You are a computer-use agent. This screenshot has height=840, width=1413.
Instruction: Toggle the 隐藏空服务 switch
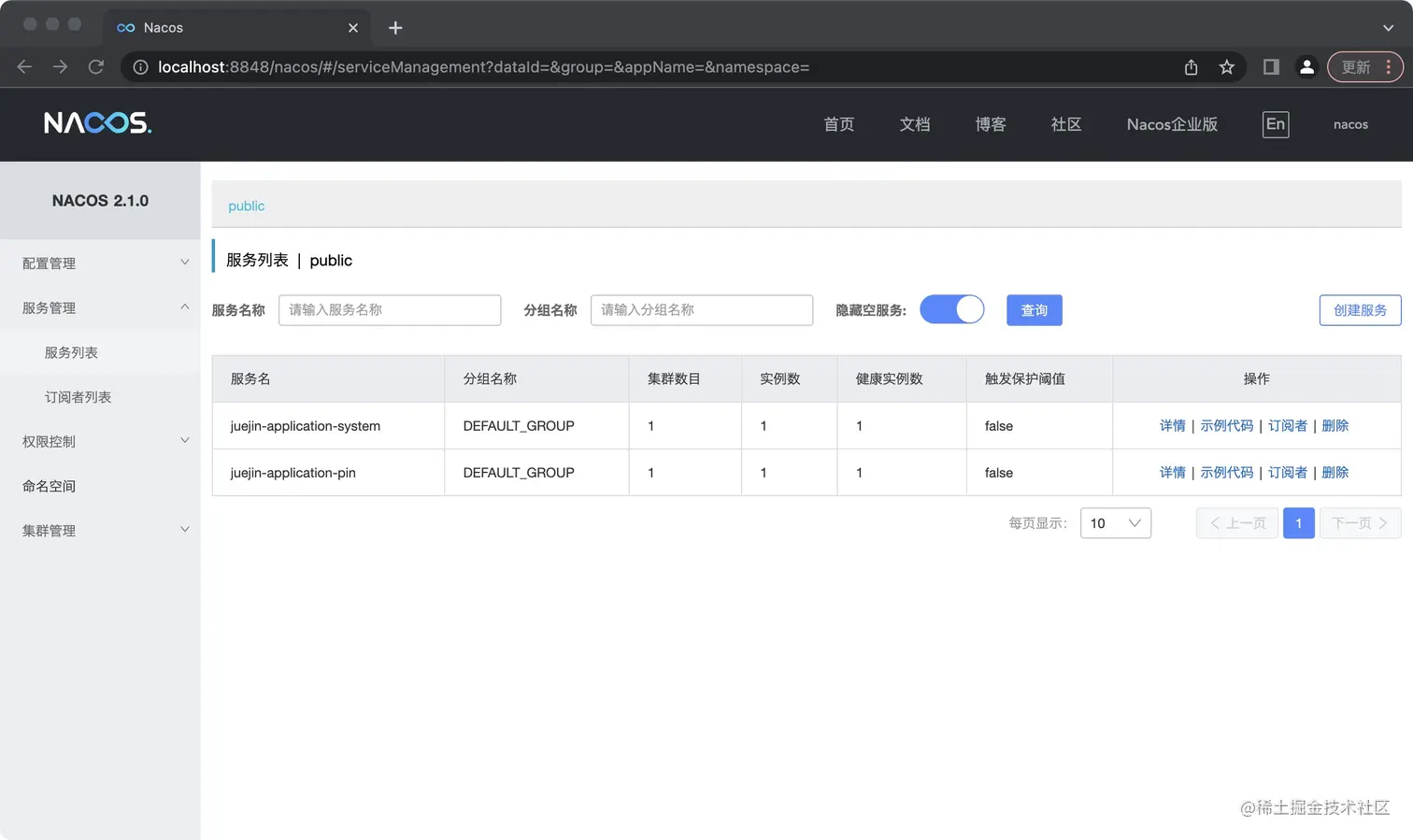pos(951,309)
